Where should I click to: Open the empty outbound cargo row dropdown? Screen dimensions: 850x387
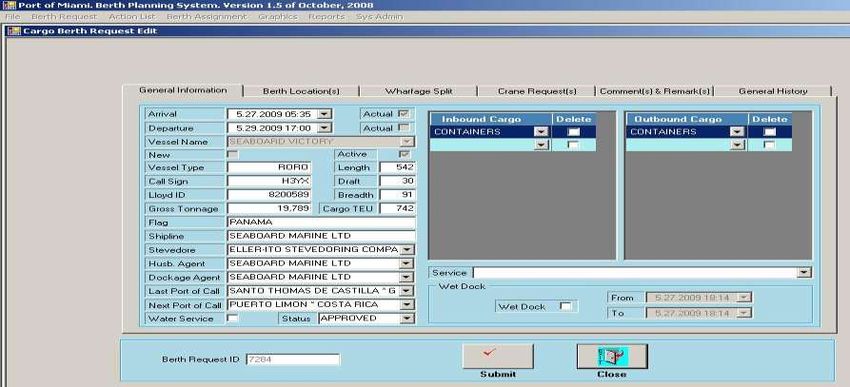click(737, 145)
